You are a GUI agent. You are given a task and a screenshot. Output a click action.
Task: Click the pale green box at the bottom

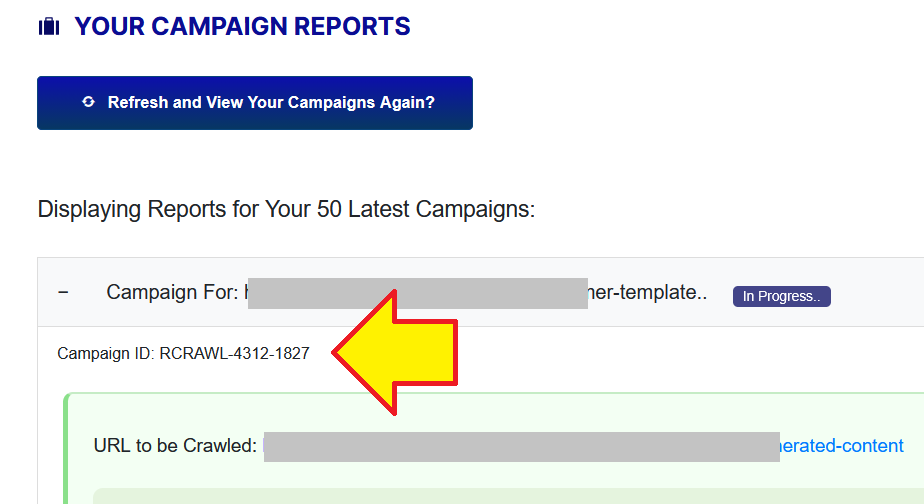pyautogui.click(x=500, y=496)
